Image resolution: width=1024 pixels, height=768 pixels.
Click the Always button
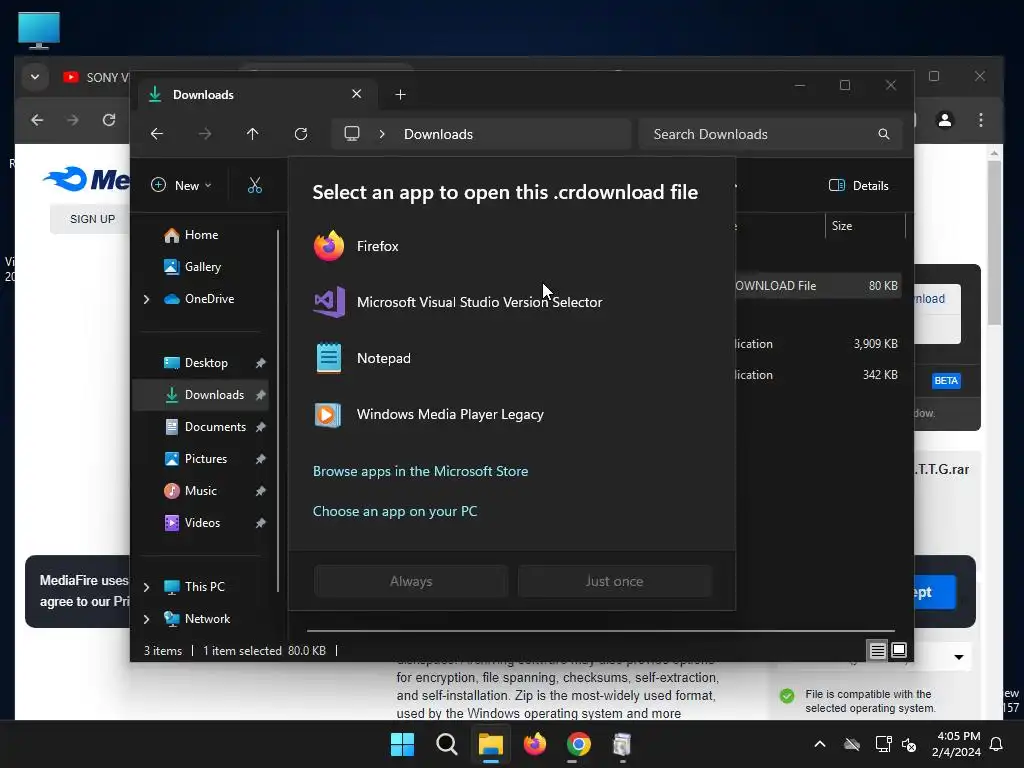click(x=411, y=581)
